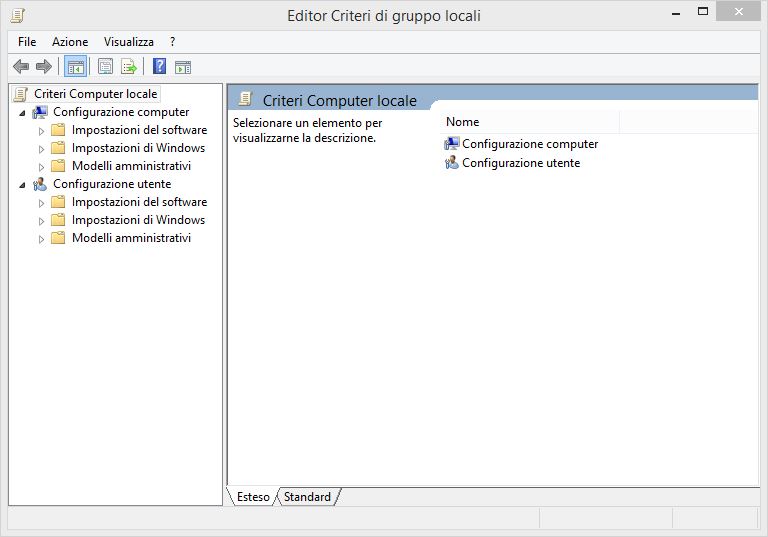Screen dimensions: 768x537
Task: Select Impostazioni di Windows label under Configurazione computer
Action: (x=139, y=148)
